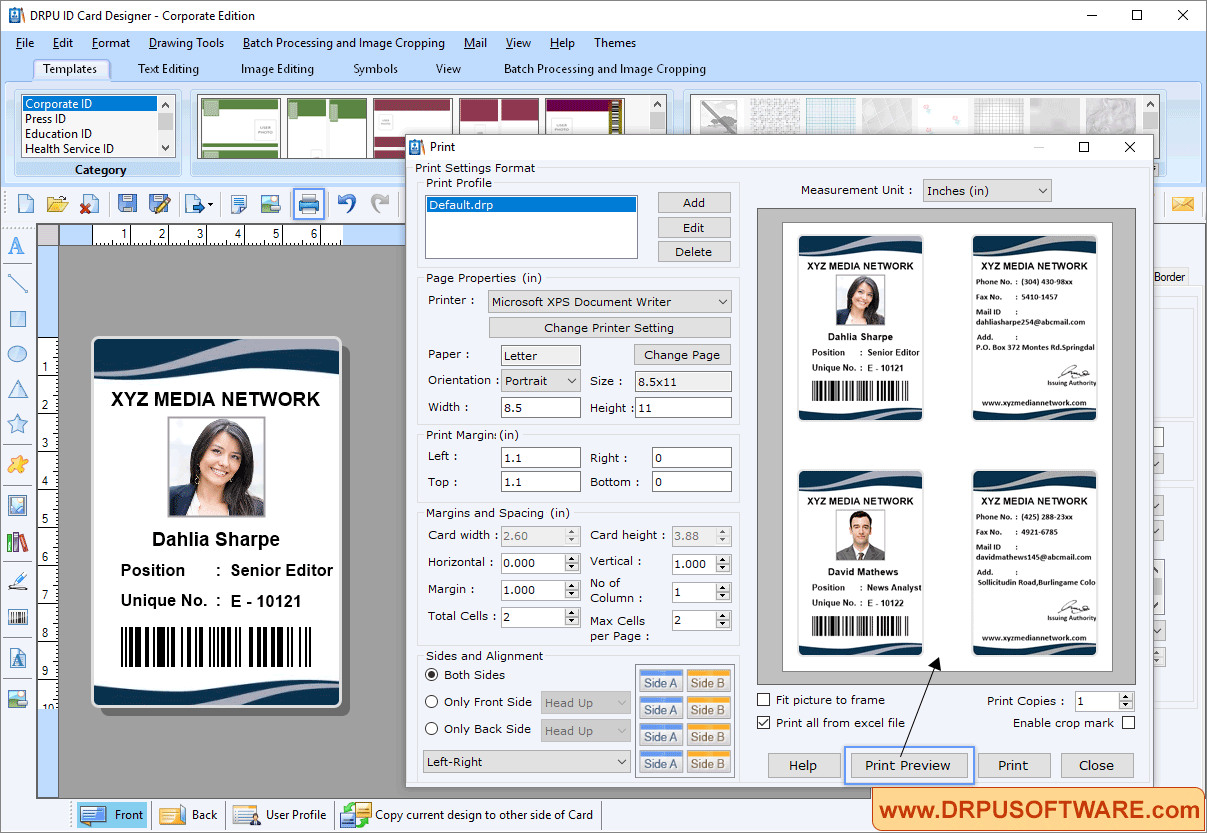
Task: Select the Signature tool
Action: click(x=17, y=578)
